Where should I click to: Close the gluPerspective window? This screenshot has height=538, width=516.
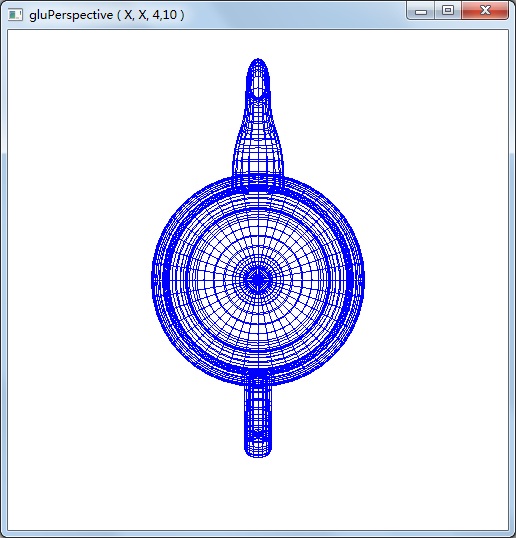(485, 11)
